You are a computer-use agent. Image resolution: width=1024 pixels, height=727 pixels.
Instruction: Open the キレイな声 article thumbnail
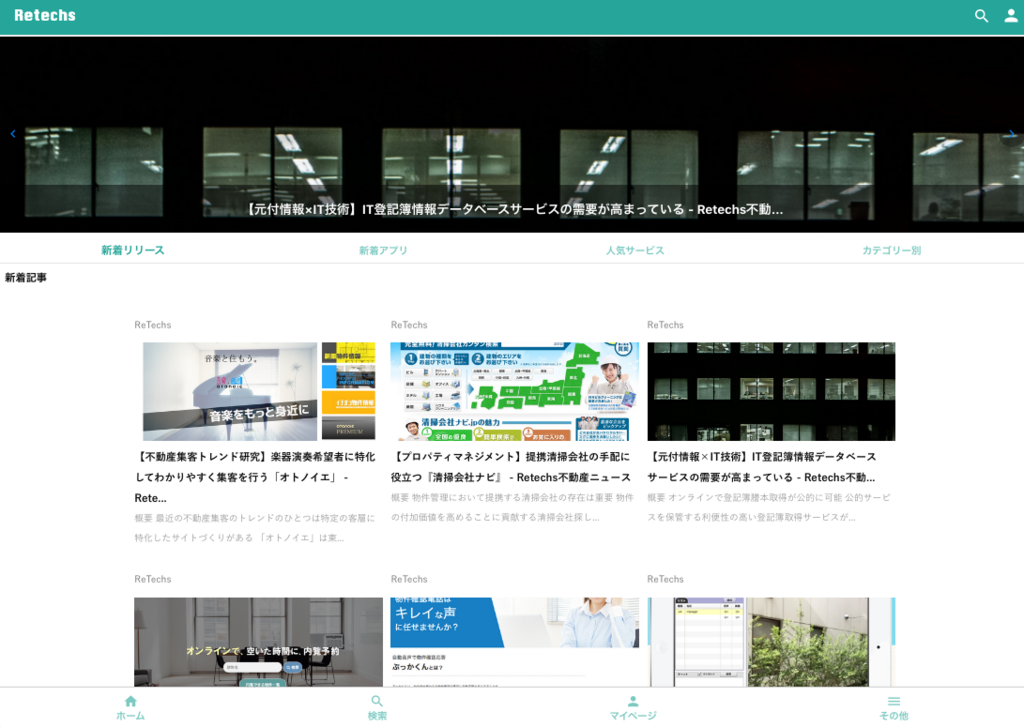515,641
